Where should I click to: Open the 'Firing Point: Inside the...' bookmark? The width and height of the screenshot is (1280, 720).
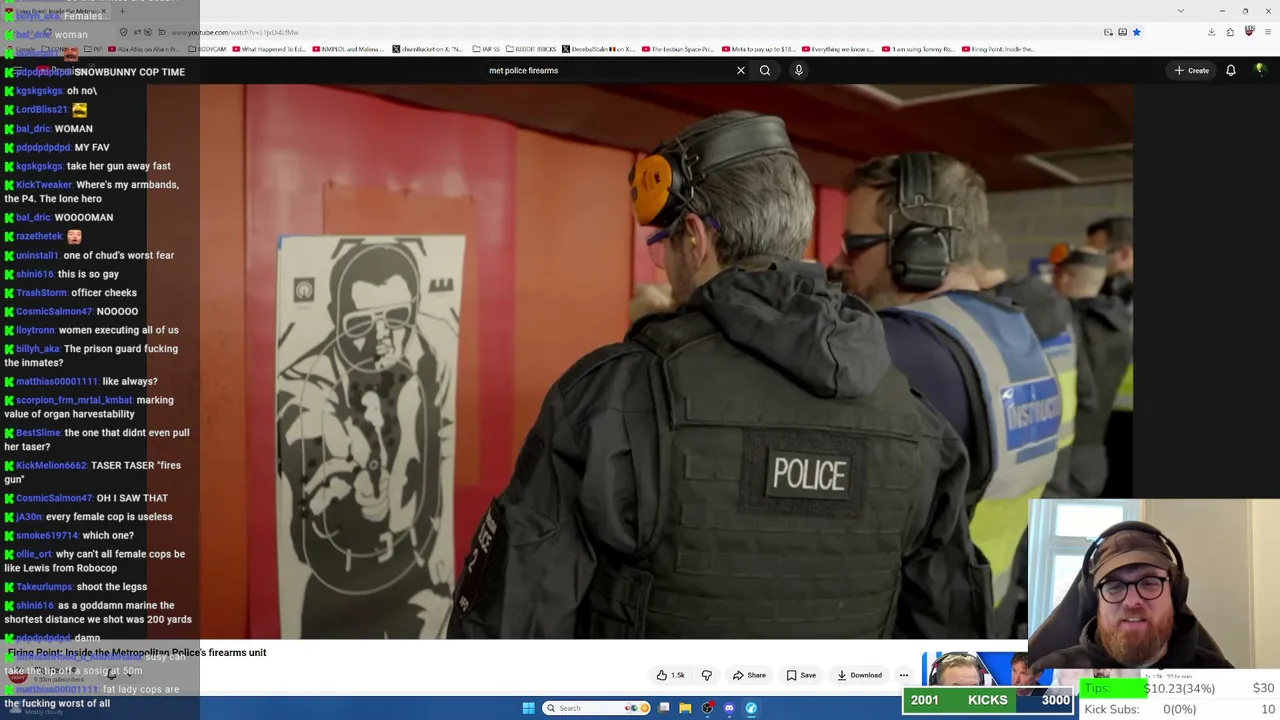click(x=997, y=49)
